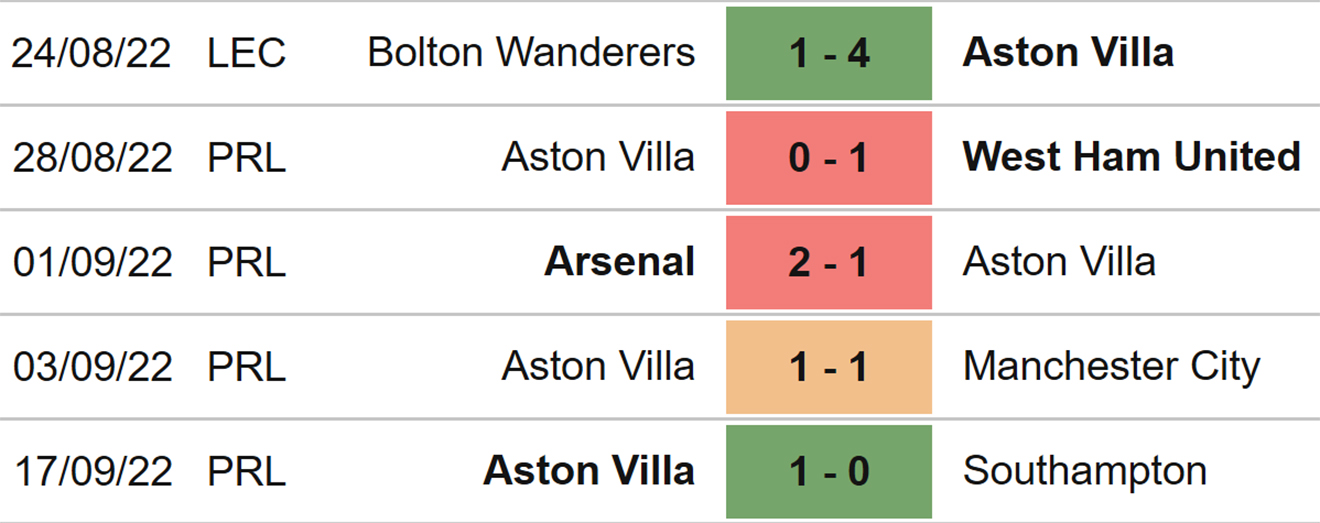Click the date 03/09/22
Viewport: 1320px width, 523px height.
[92, 367]
